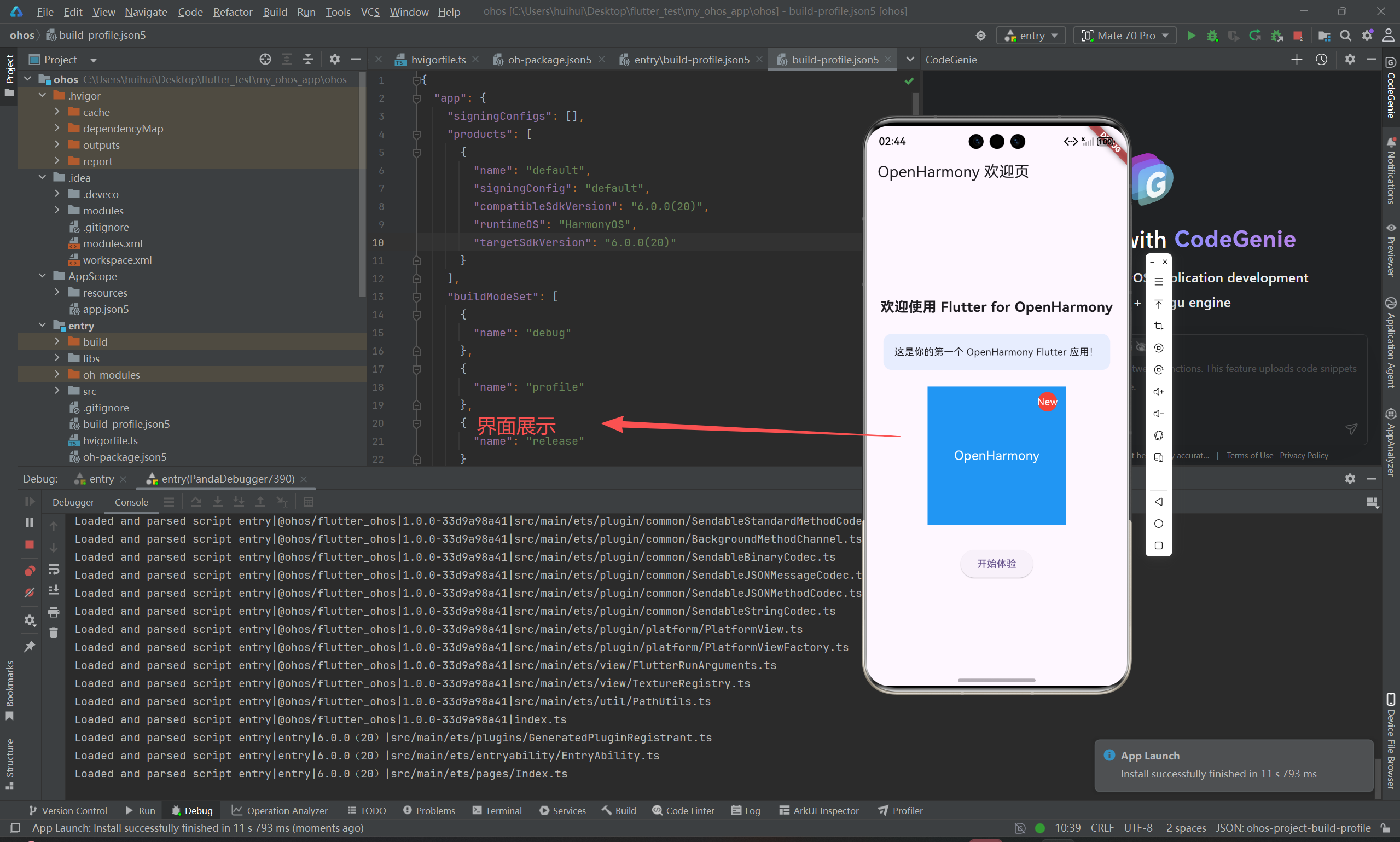Image resolution: width=1400 pixels, height=842 pixels.
Task: Expand the src folder under entry
Action: pyautogui.click(x=57, y=391)
